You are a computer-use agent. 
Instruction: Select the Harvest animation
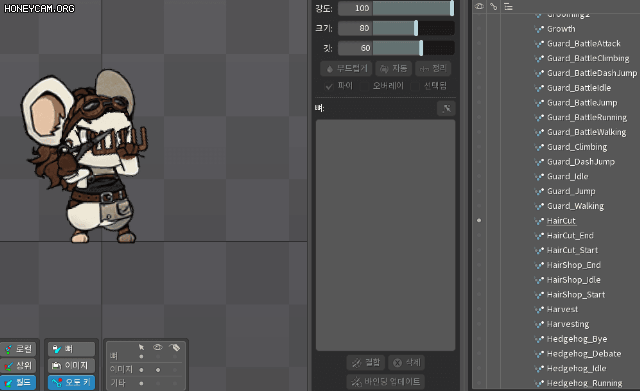[562, 309]
